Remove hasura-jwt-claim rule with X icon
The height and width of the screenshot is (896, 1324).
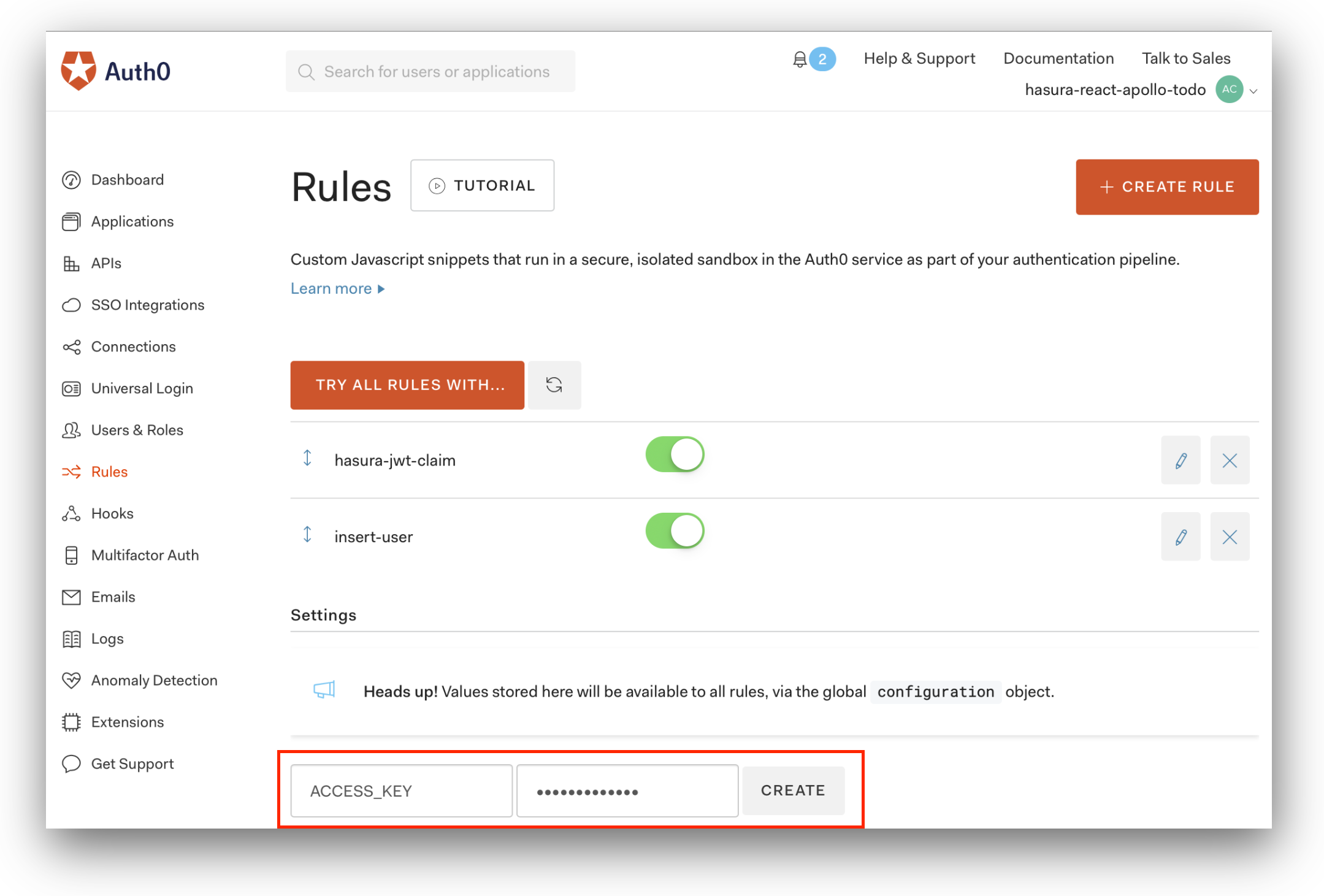1229,461
